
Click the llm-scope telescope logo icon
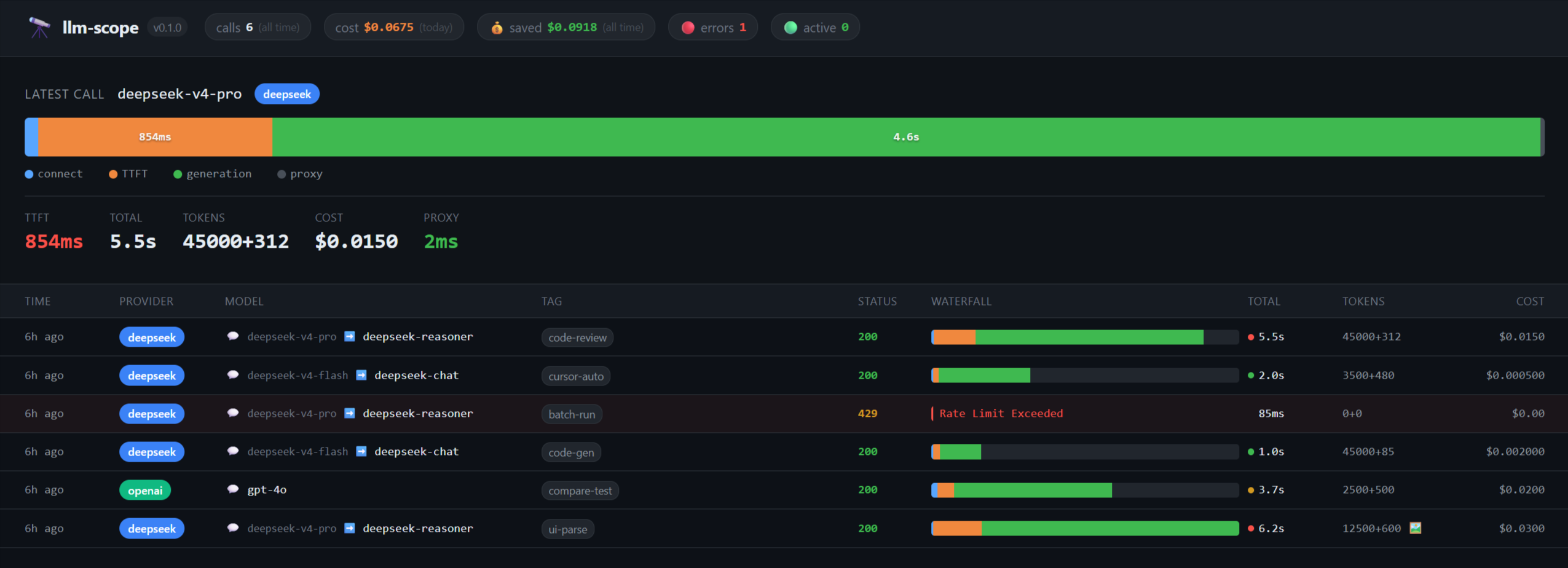point(40,28)
